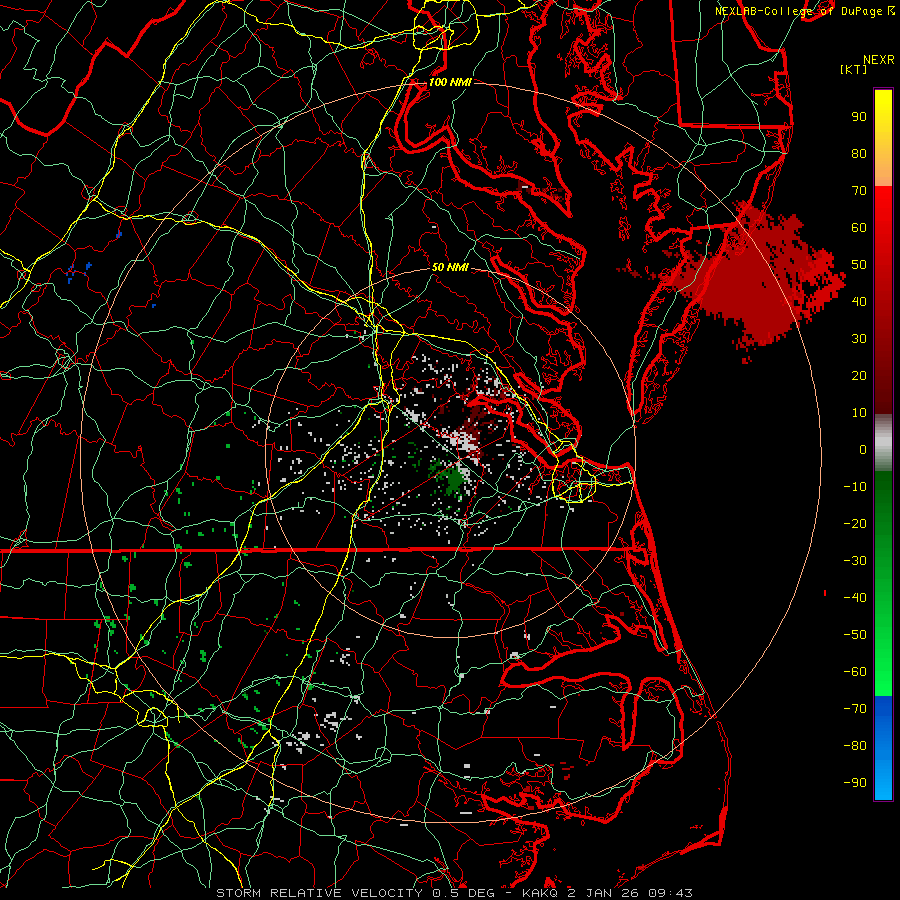Click the -80 knot scale value
This screenshot has height=900, width=900.
(855, 746)
